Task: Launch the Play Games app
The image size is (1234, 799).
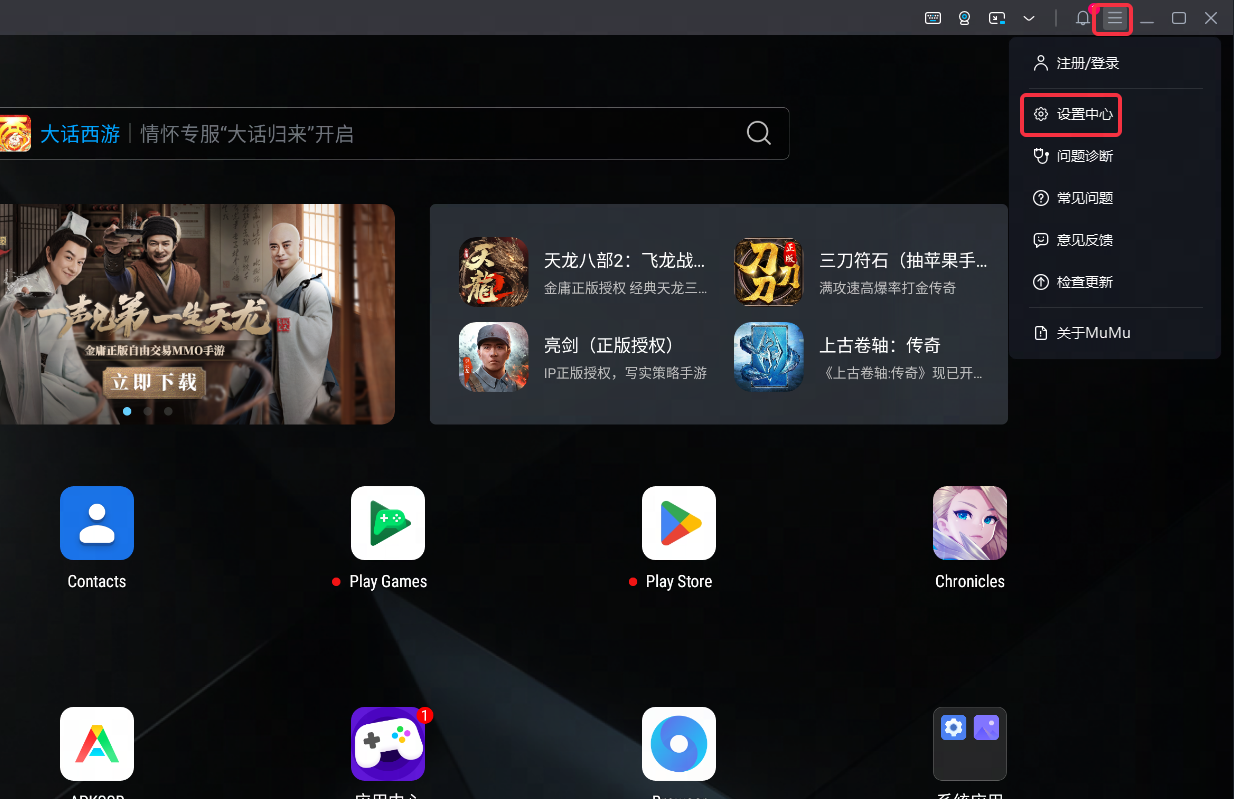Action: click(388, 523)
